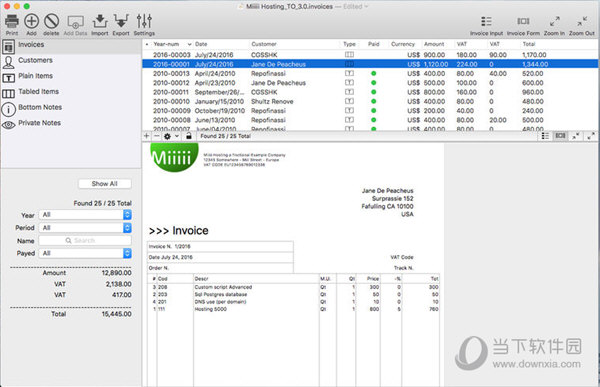The width and height of the screenshot is (600, 387).
Task: Open gear action menu below list
Action: 171,136
